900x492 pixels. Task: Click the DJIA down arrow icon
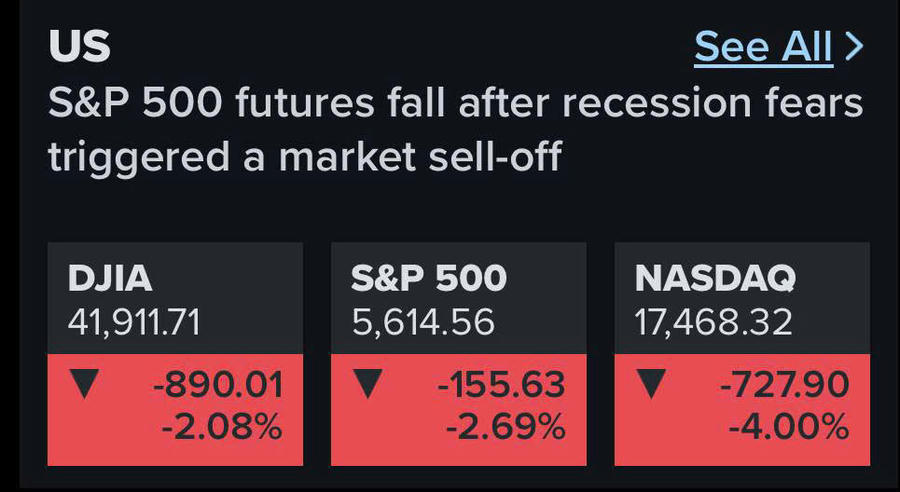[83, 385]
